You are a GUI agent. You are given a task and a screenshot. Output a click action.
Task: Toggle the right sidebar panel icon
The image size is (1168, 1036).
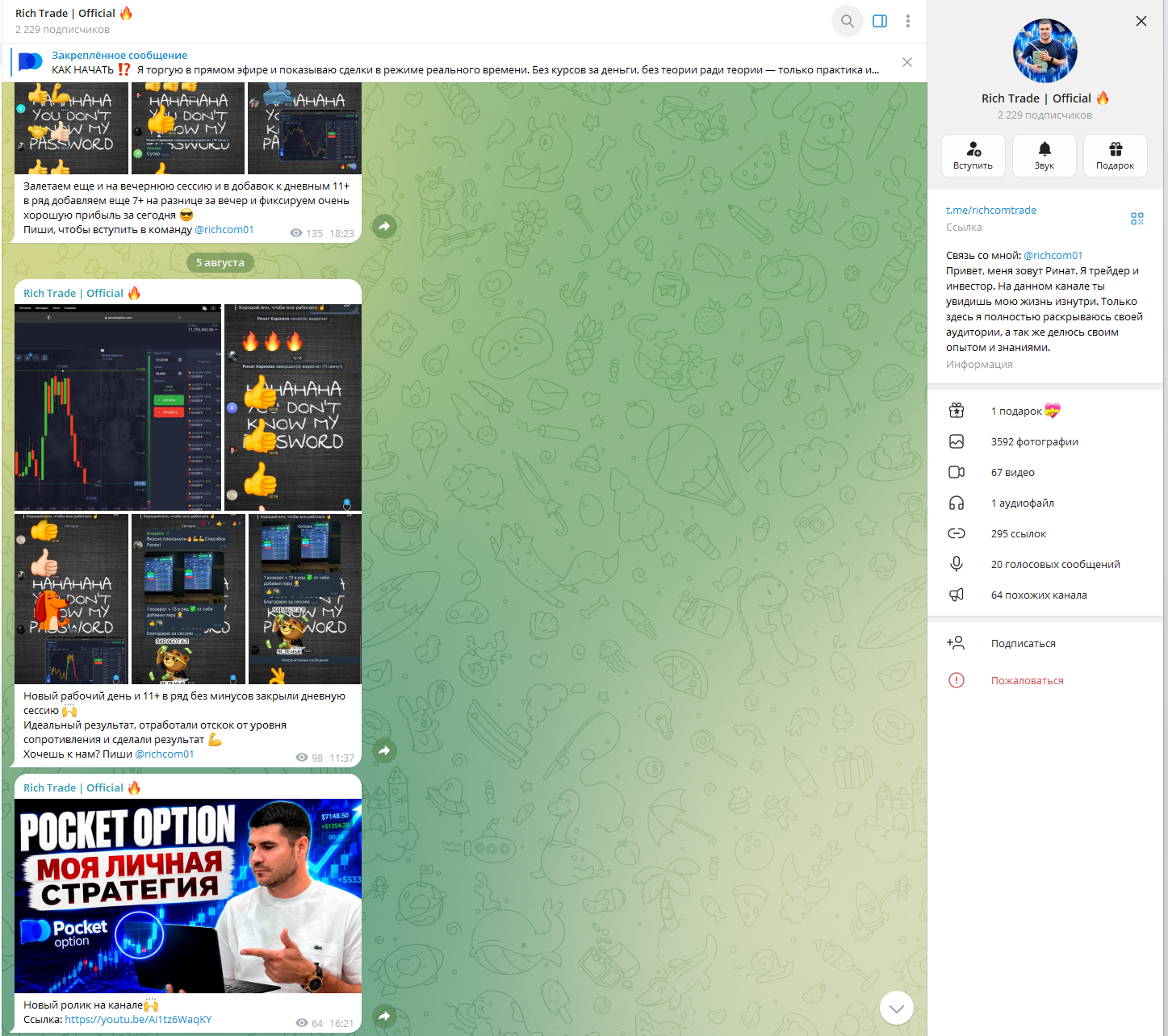coord(880,21)
